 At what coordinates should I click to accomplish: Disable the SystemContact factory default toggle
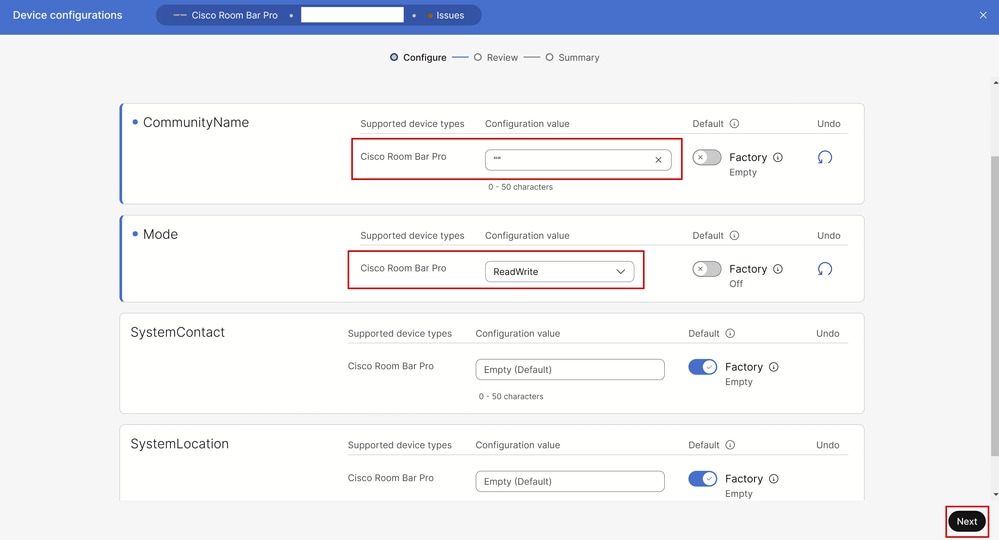tap(703, 367)
